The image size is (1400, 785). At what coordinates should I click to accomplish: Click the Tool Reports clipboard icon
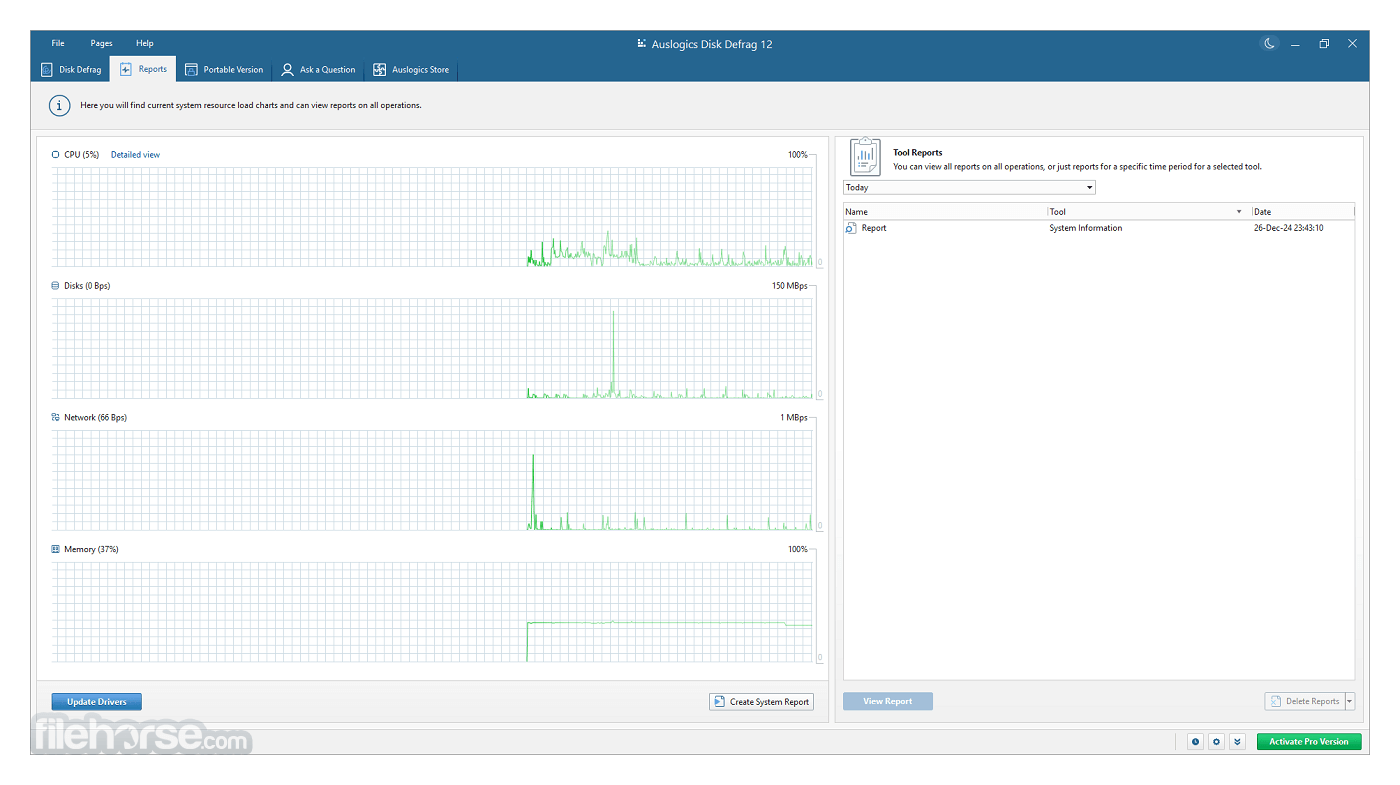point(865,157)
